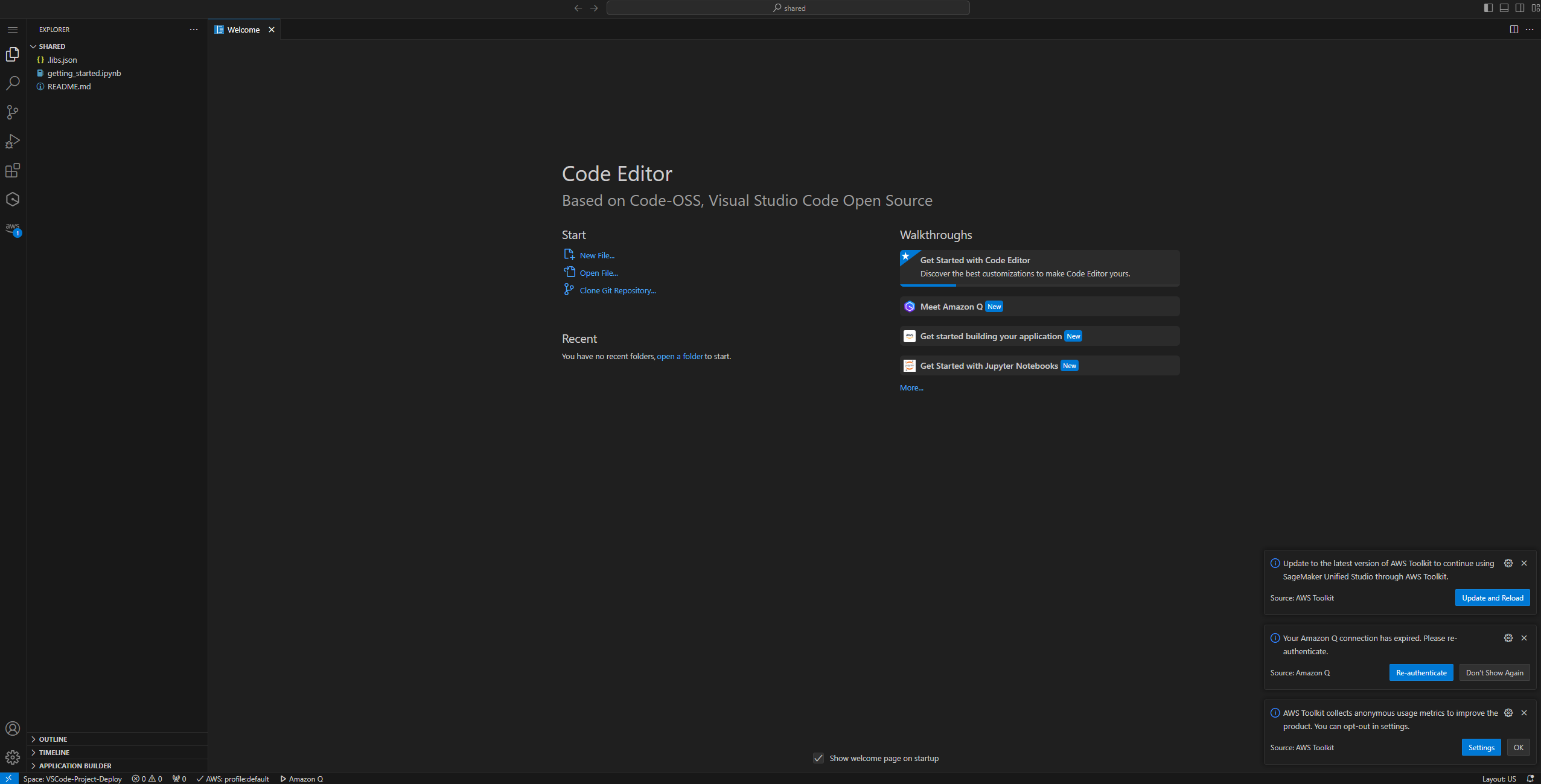Toggle secondary side bar layout icon

(1520, 8)
